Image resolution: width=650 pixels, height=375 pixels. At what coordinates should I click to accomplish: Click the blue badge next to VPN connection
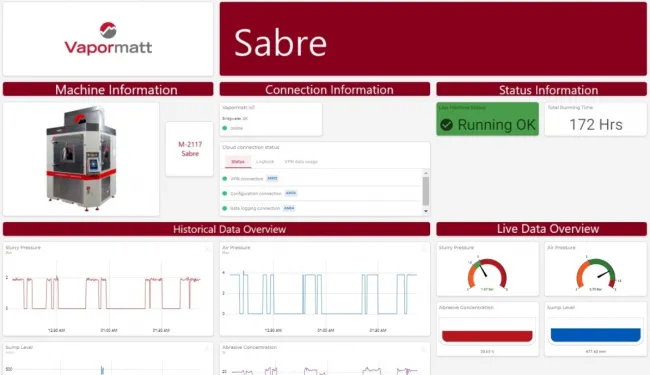tap(272, 178)
